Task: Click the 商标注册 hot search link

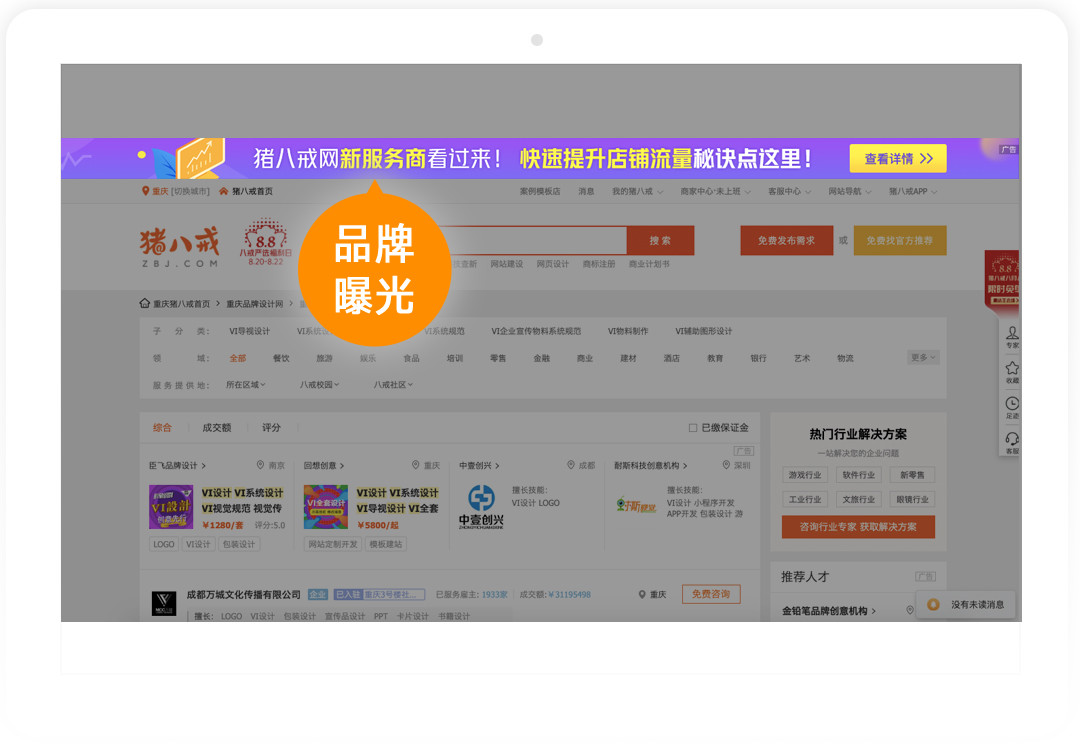Action: [x=599, y=264]
